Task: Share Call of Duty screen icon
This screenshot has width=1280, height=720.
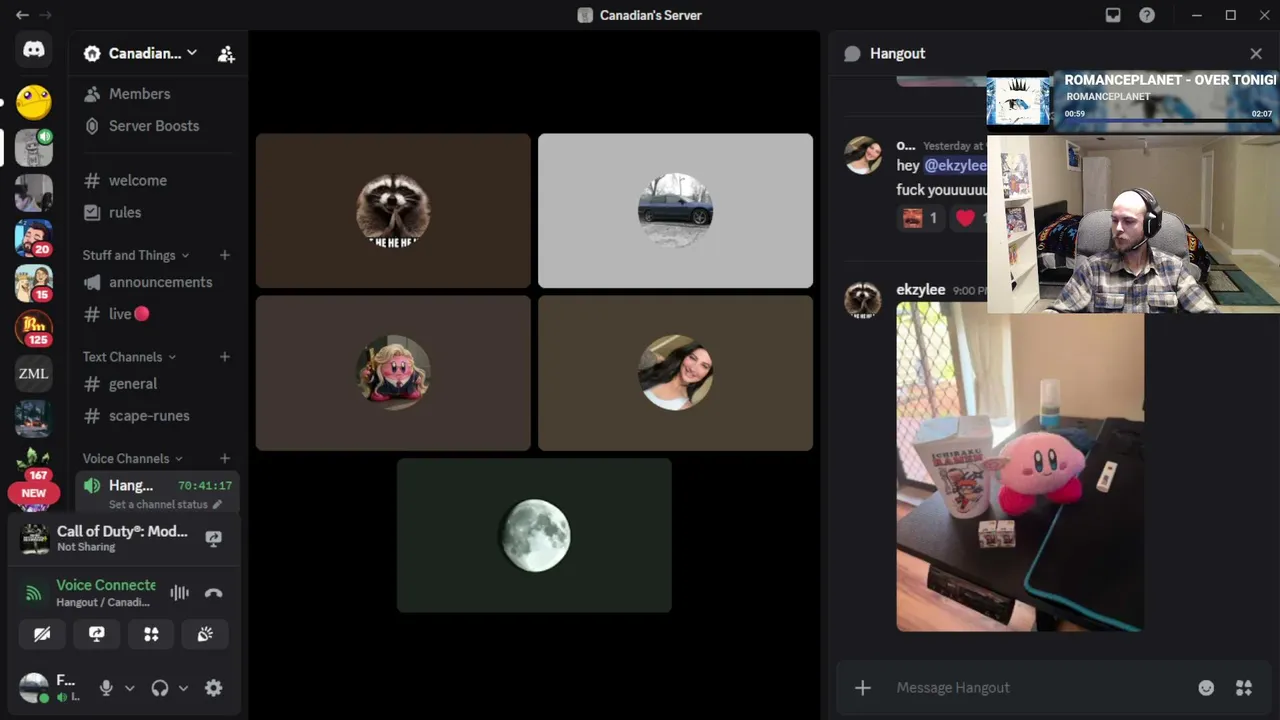Action: (x=213, y=538)
